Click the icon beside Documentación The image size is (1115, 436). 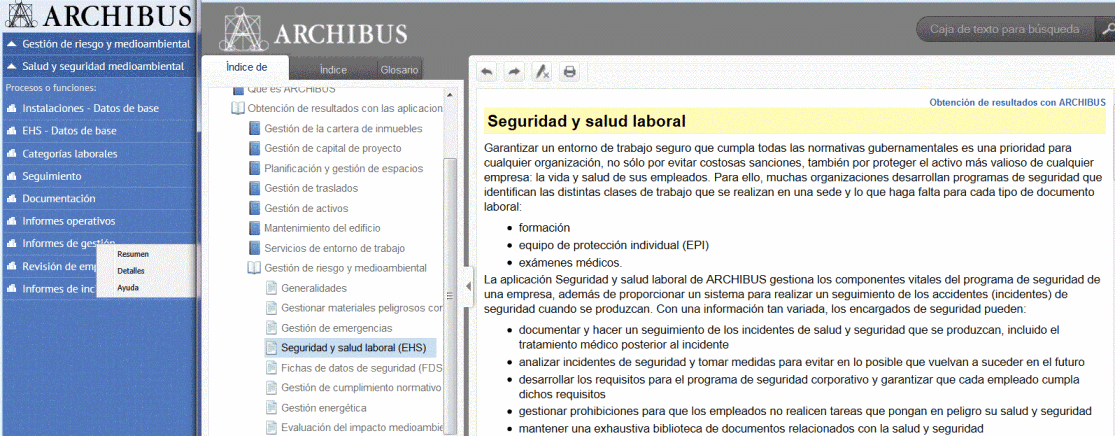tap(11, 199)
